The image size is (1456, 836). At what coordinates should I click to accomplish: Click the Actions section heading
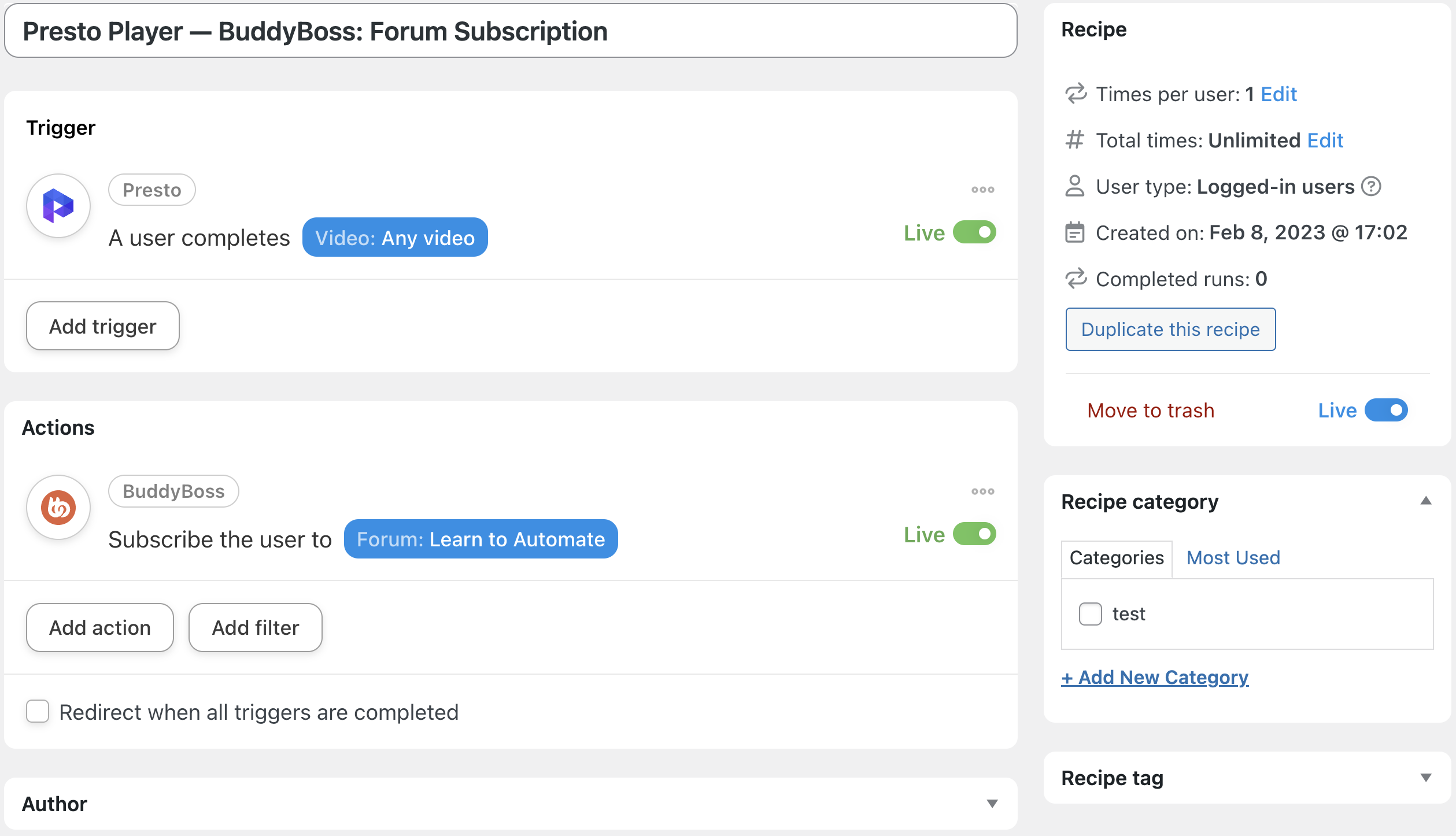point(58,428)
